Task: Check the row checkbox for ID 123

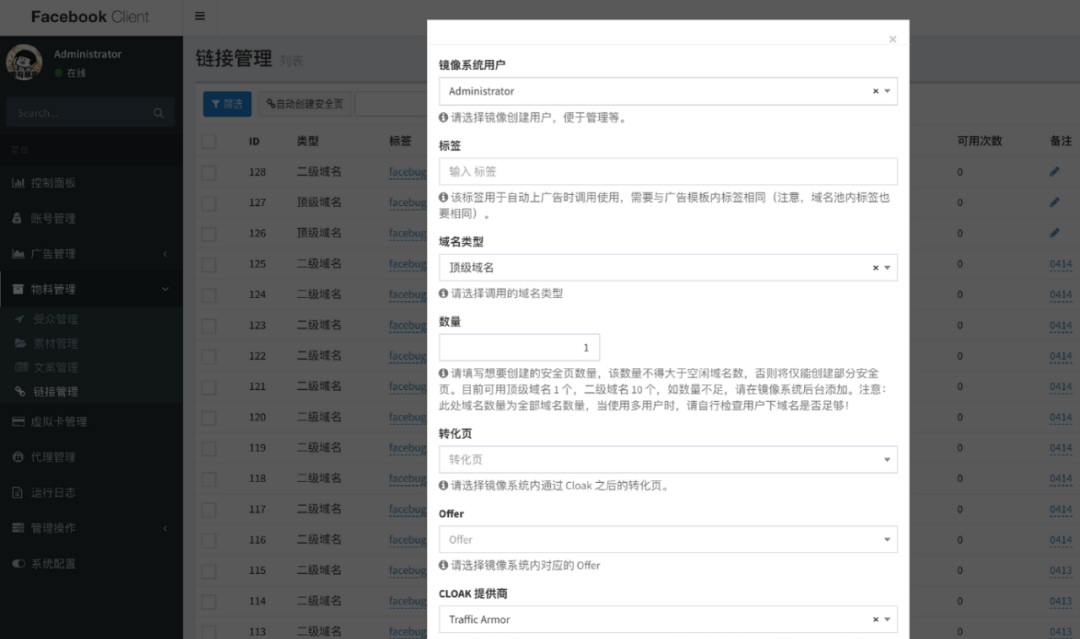Action: tap(209, 326)
